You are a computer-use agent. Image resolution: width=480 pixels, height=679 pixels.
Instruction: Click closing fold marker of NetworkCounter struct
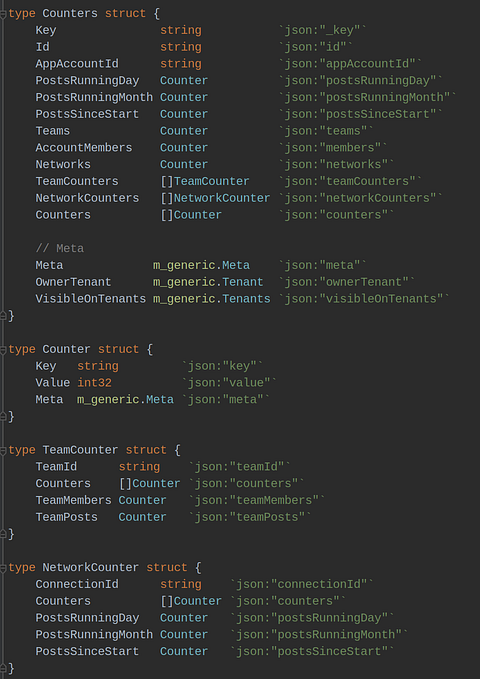coord(3,669)
